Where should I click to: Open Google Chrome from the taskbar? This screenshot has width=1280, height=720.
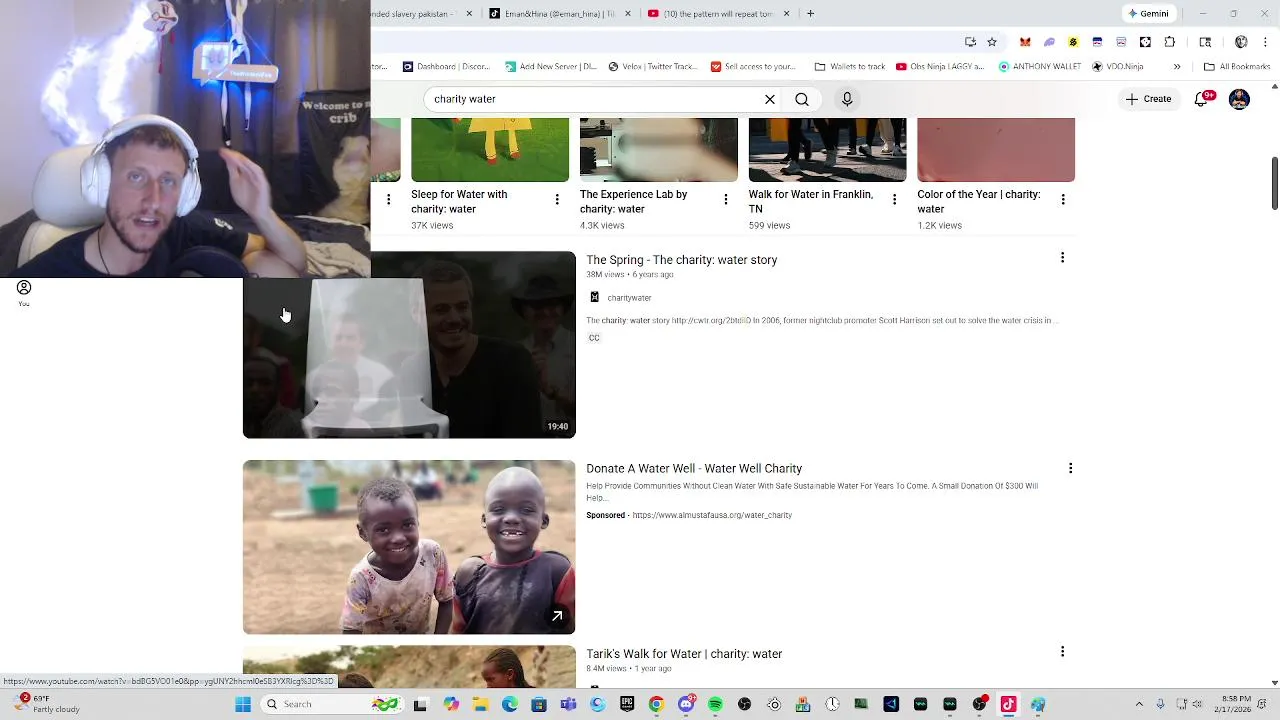pos(656,704)
